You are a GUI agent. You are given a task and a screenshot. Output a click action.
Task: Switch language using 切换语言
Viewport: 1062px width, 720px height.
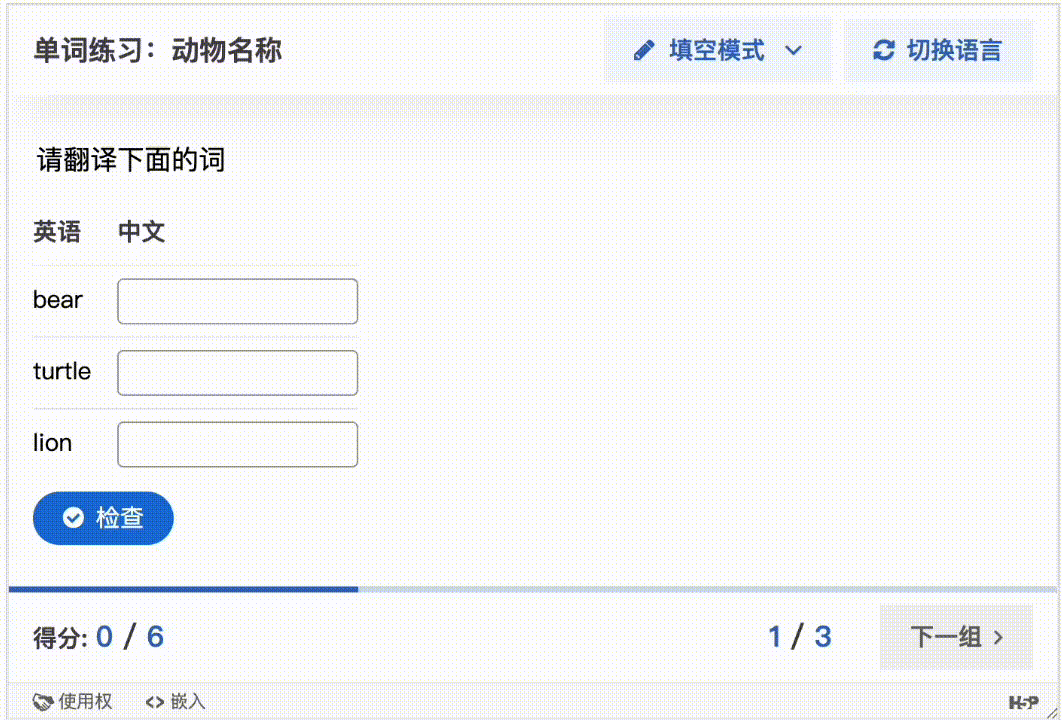pos(938,50)
